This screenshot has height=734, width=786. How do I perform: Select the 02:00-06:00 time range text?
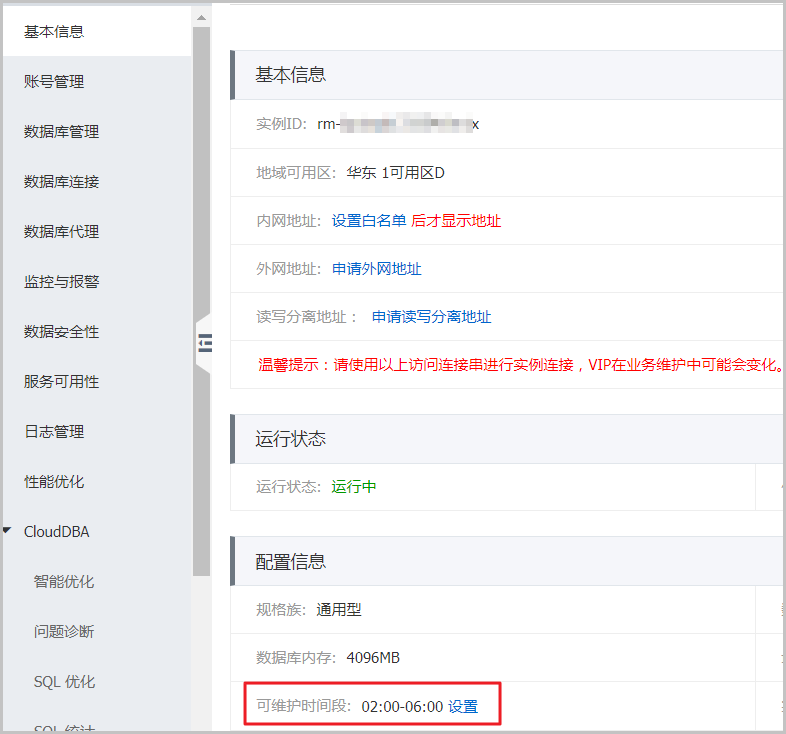point(402,706)
